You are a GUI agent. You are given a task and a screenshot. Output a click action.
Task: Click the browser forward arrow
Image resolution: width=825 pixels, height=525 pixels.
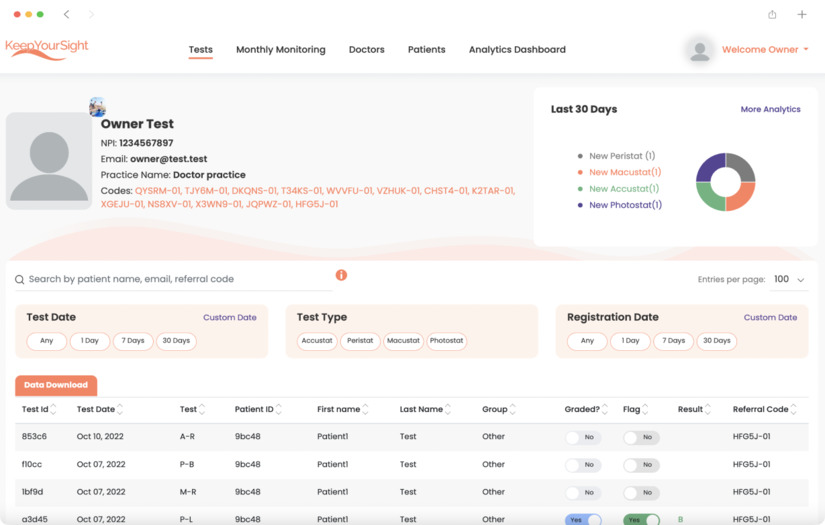pyautogui.click(x=91, y=14)
